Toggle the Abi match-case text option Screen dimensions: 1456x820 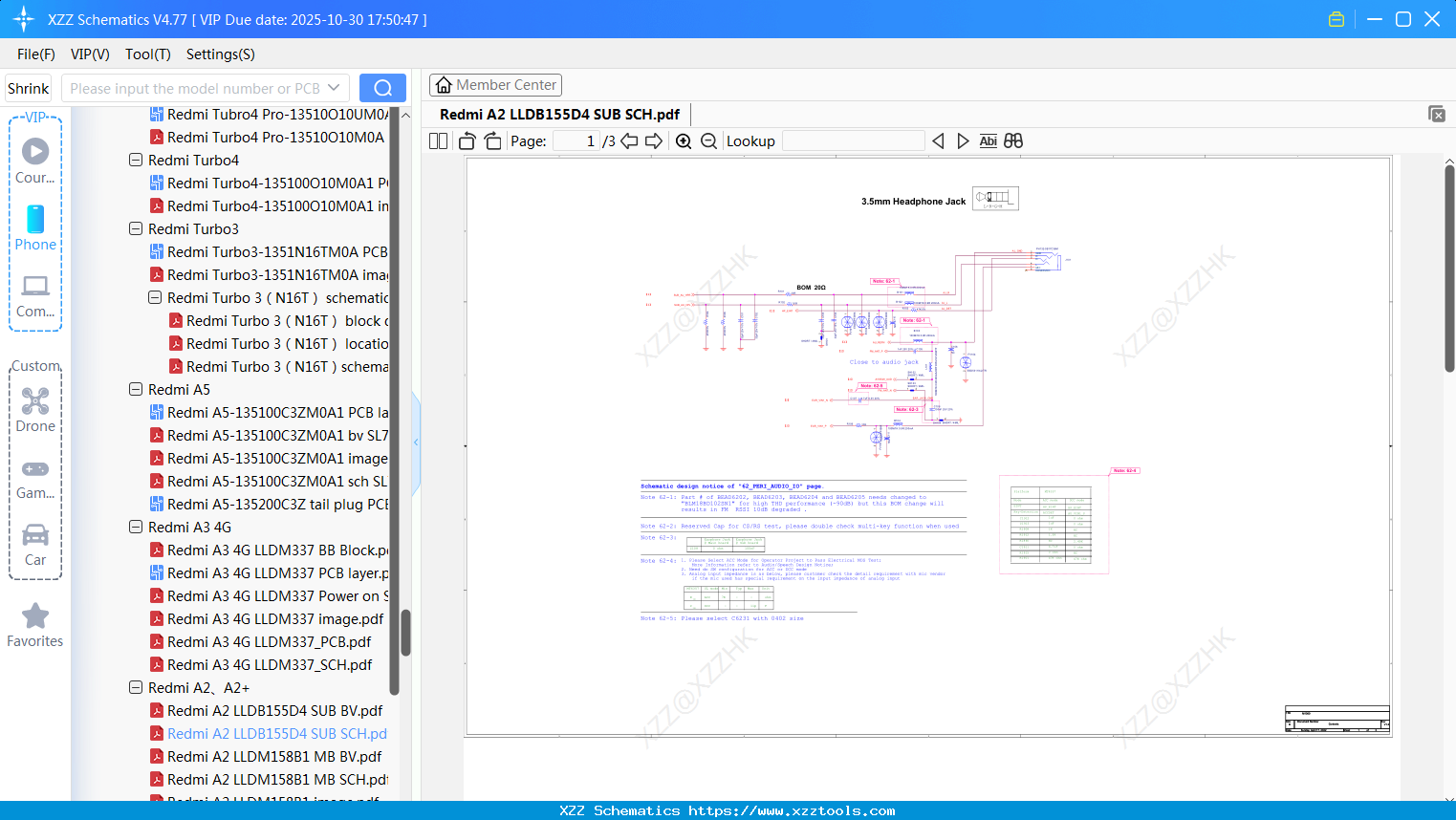click(x=988, y=141)
